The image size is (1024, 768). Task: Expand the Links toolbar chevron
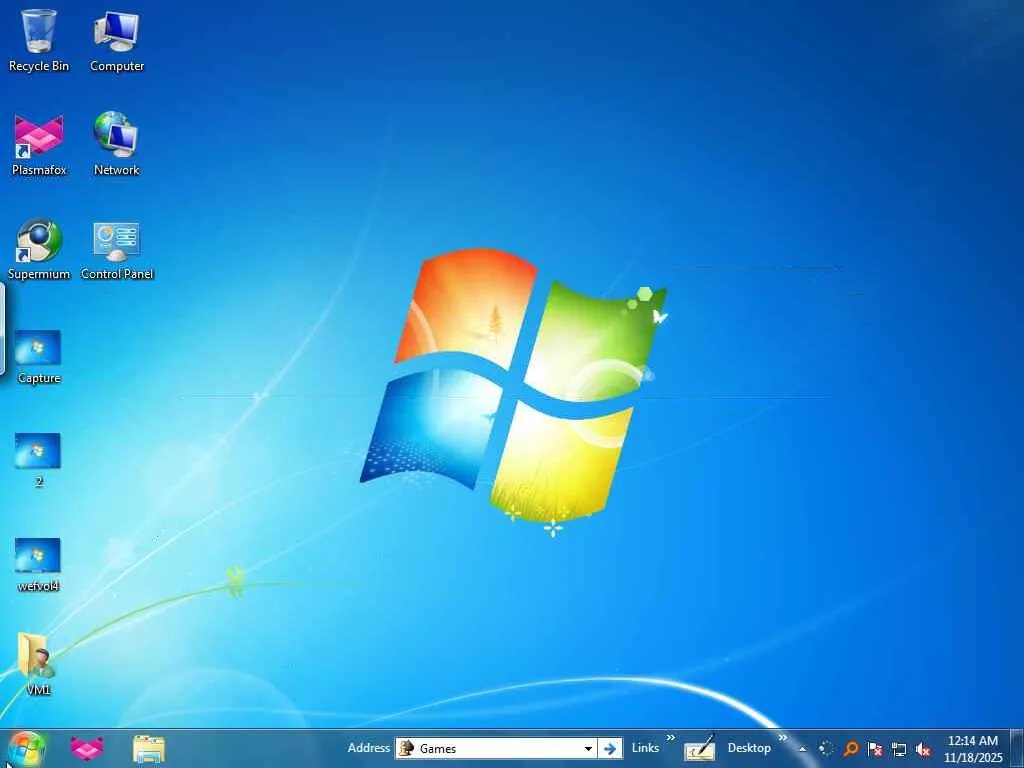671,738
